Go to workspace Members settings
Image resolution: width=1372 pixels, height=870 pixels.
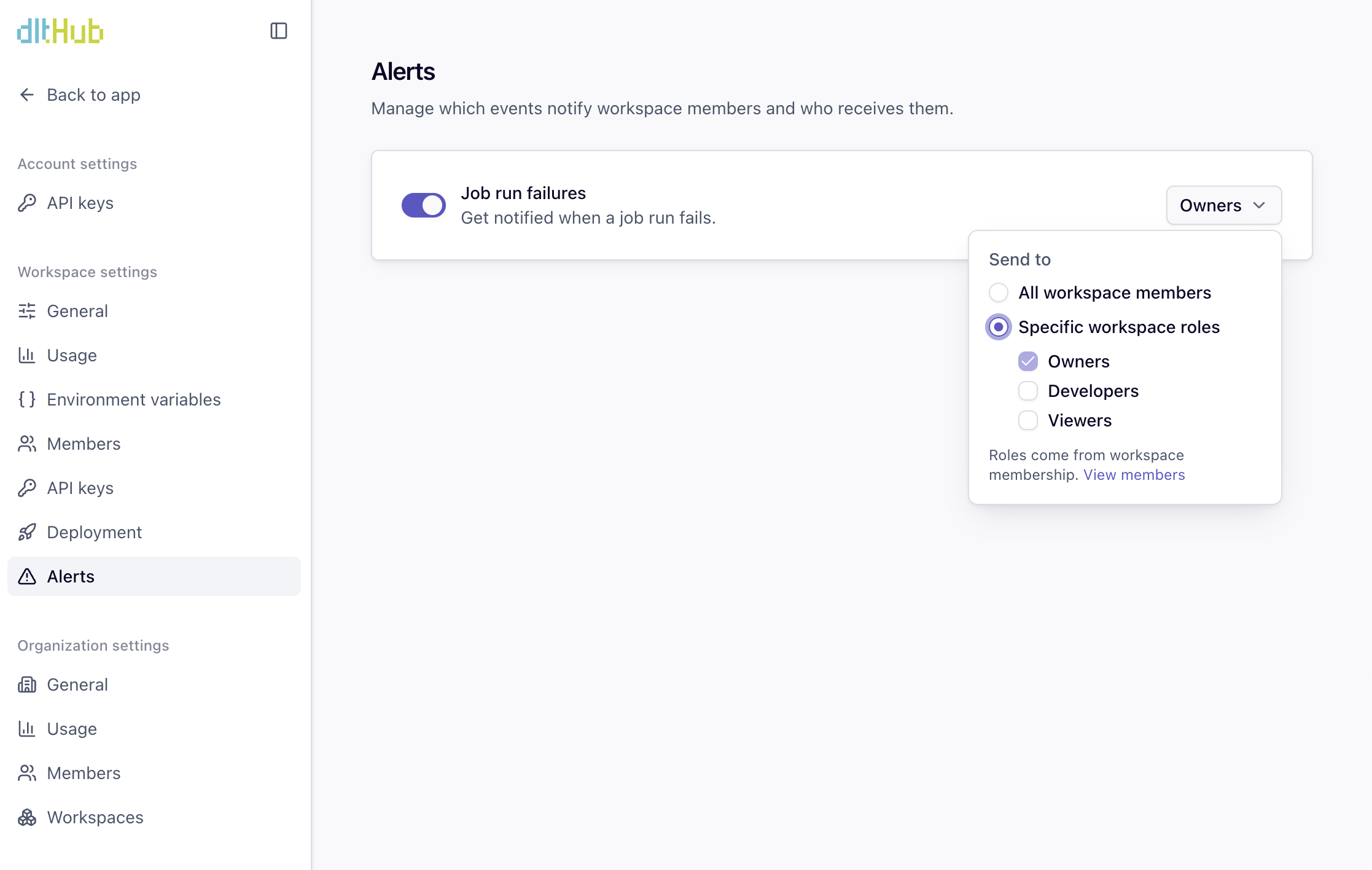tap(154, 444)
